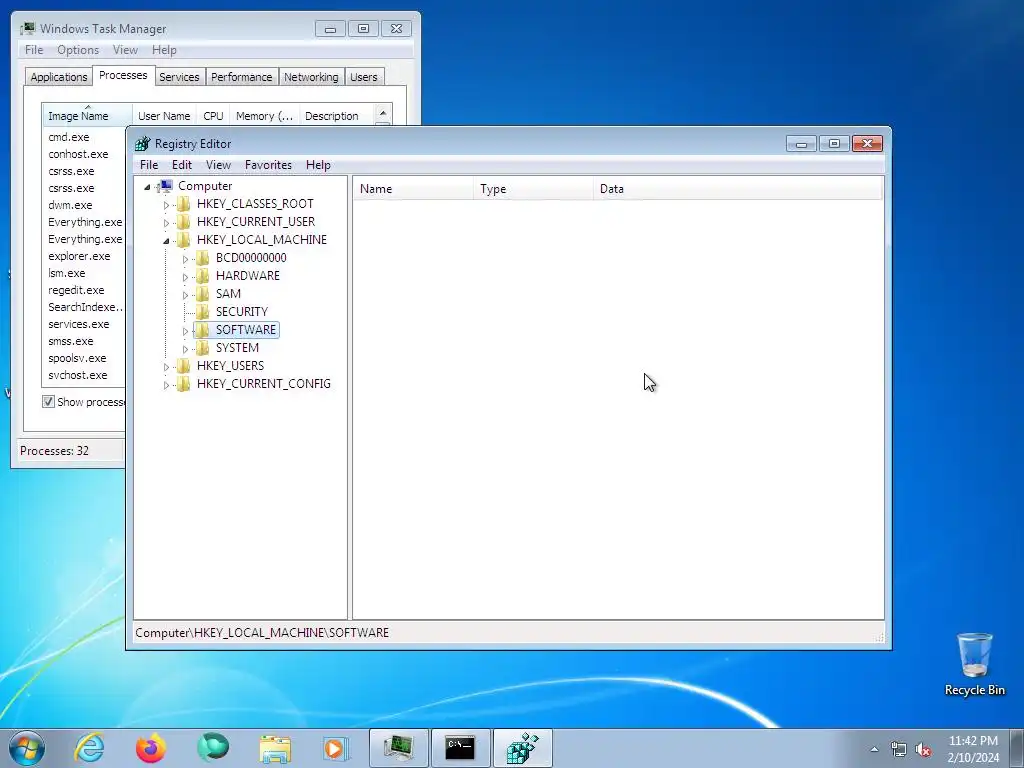The image size is (1024, 768).
Task: Open Task Manager File menu
Action: click(34, 50)
